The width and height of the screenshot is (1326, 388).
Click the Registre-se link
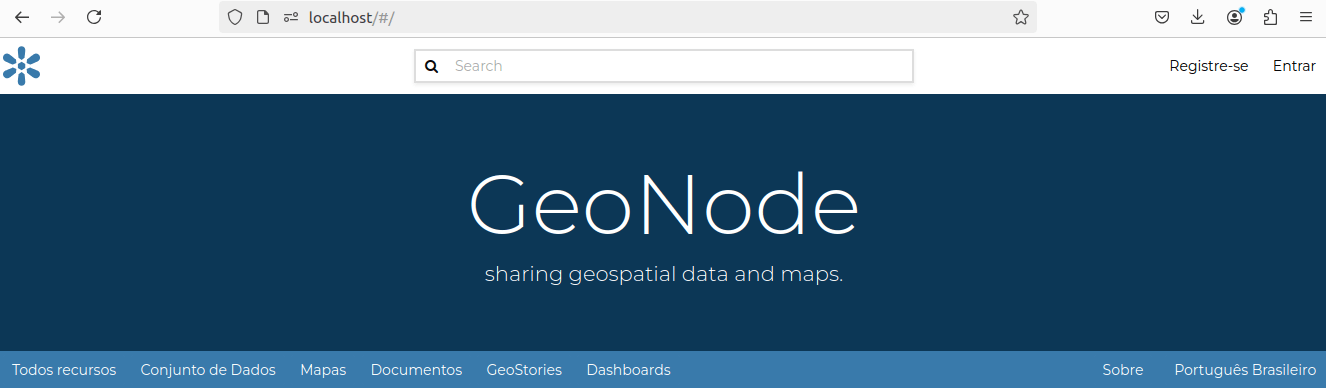[1209, 66]
